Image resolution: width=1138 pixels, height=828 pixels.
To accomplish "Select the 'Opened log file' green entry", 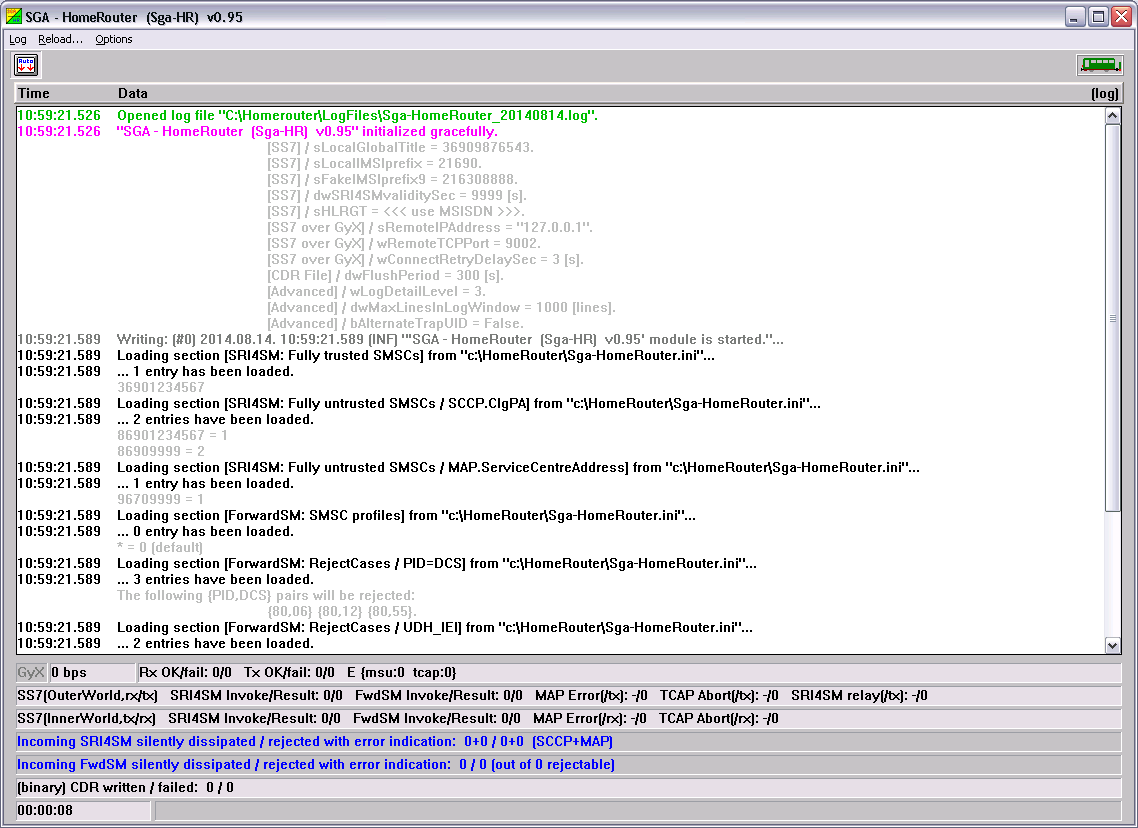I will (x=357, y=116).
